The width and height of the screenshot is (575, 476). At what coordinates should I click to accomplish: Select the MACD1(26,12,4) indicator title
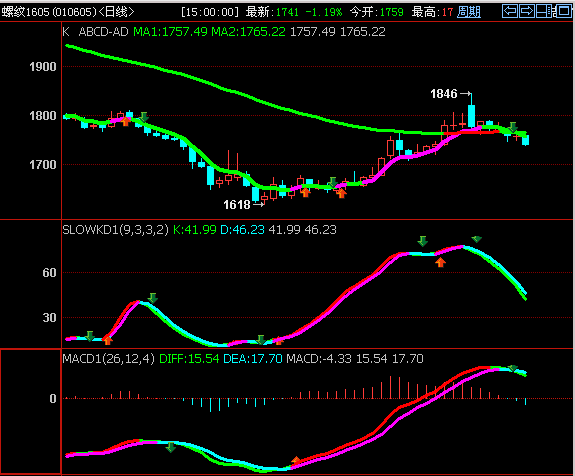[x=109, y=358]
